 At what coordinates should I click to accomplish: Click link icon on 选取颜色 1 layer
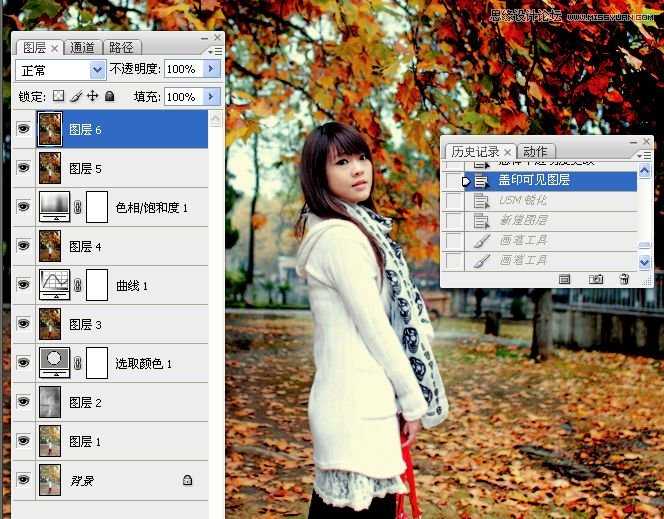click(78, 363)
